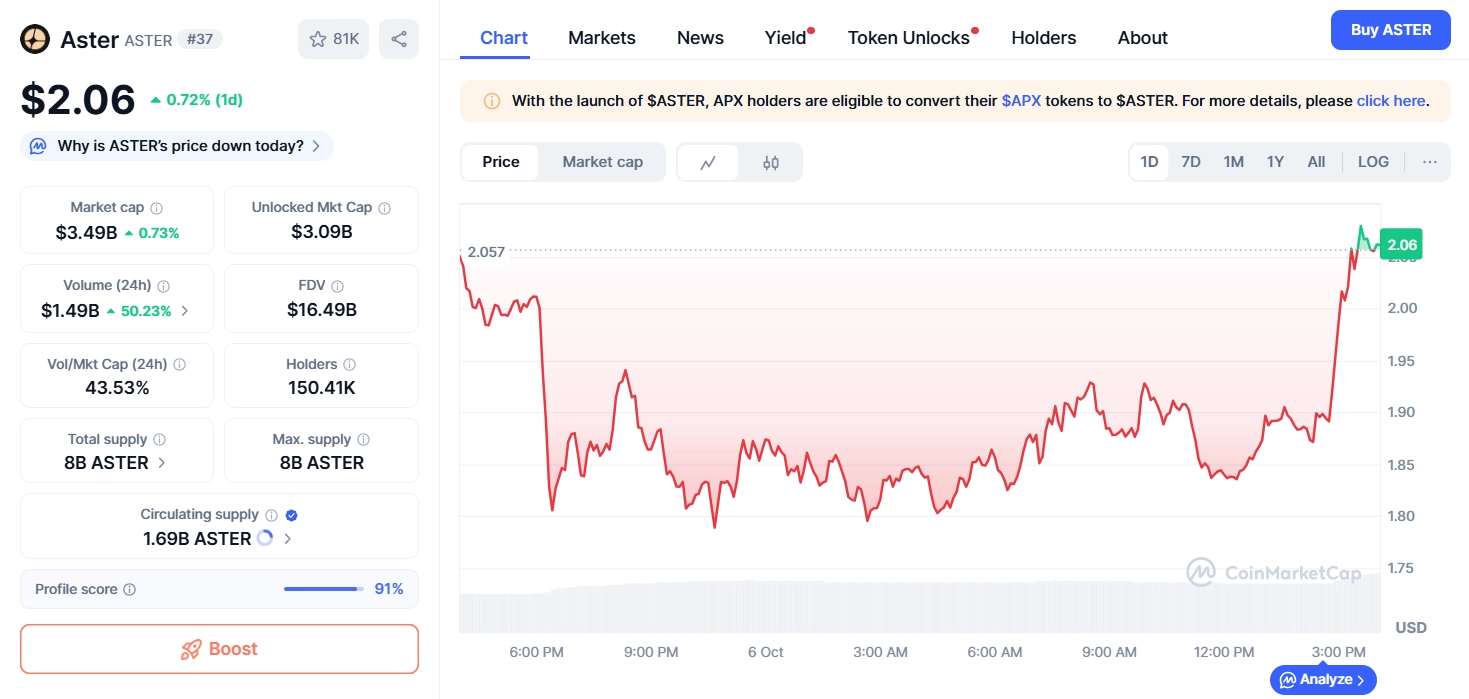This screenshot has width=1469, height=699.
Task: Expand Total supply details with the chevron
Action: 163,462
